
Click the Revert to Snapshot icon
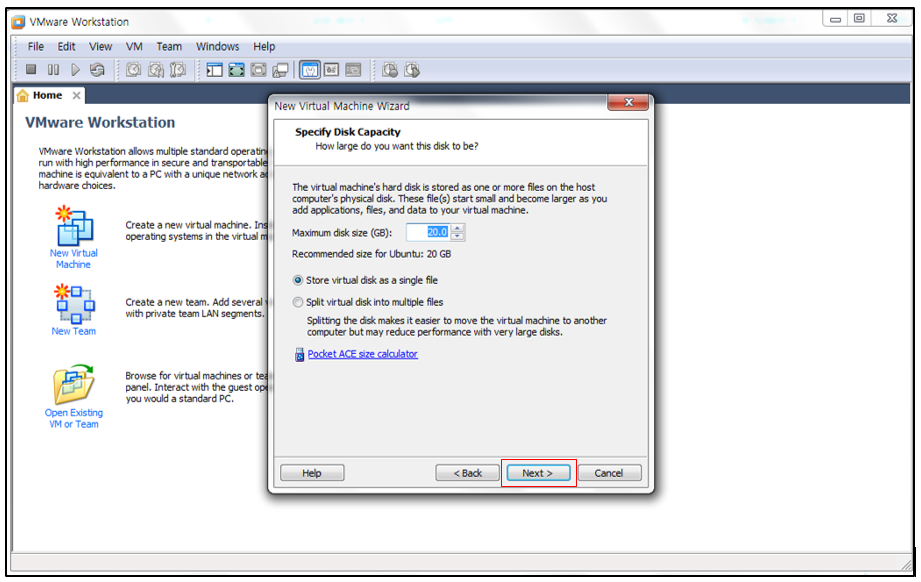(x=156, y=70)
